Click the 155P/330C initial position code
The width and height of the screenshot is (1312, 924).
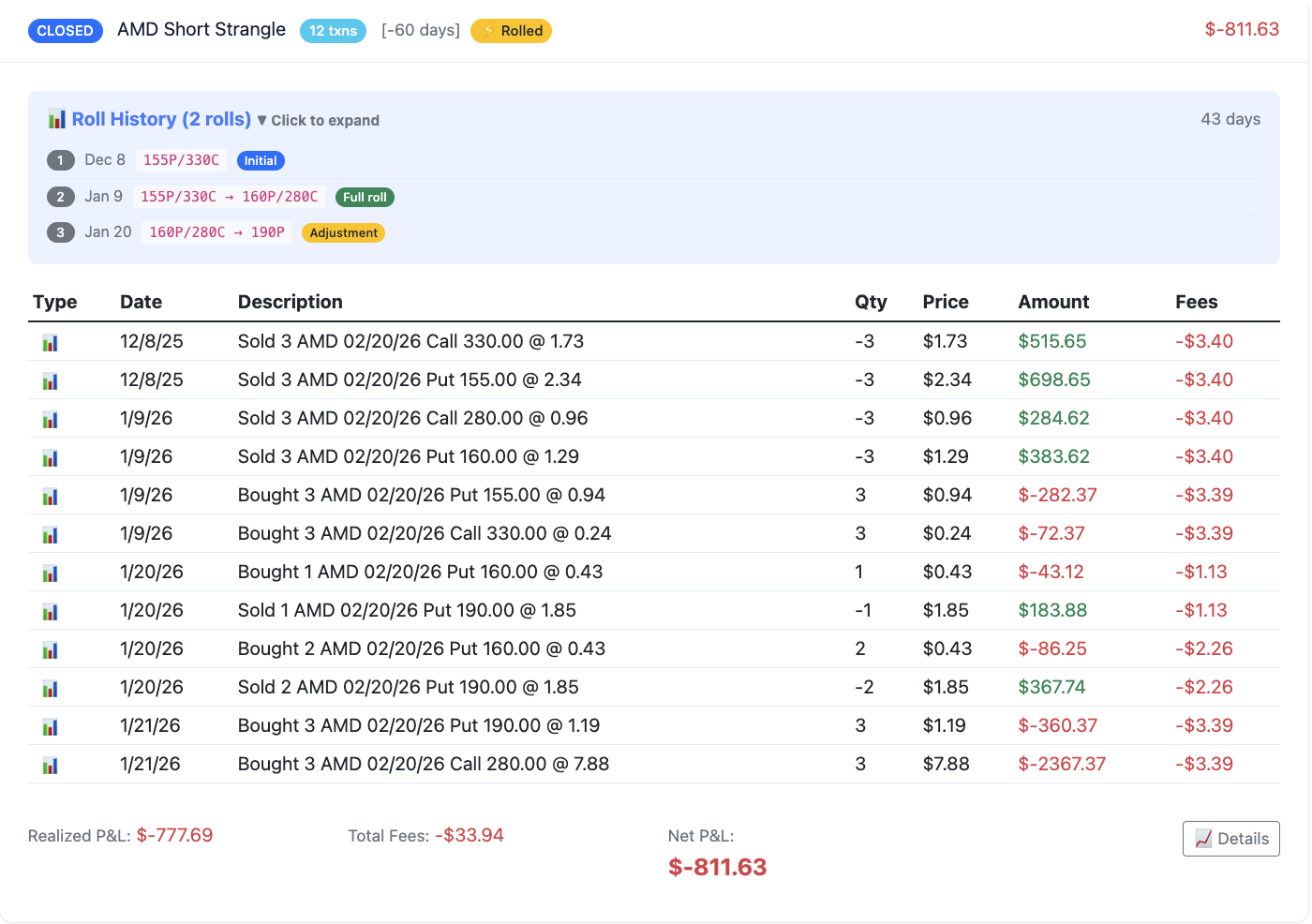pyautogui.click(x=181, y=160)
